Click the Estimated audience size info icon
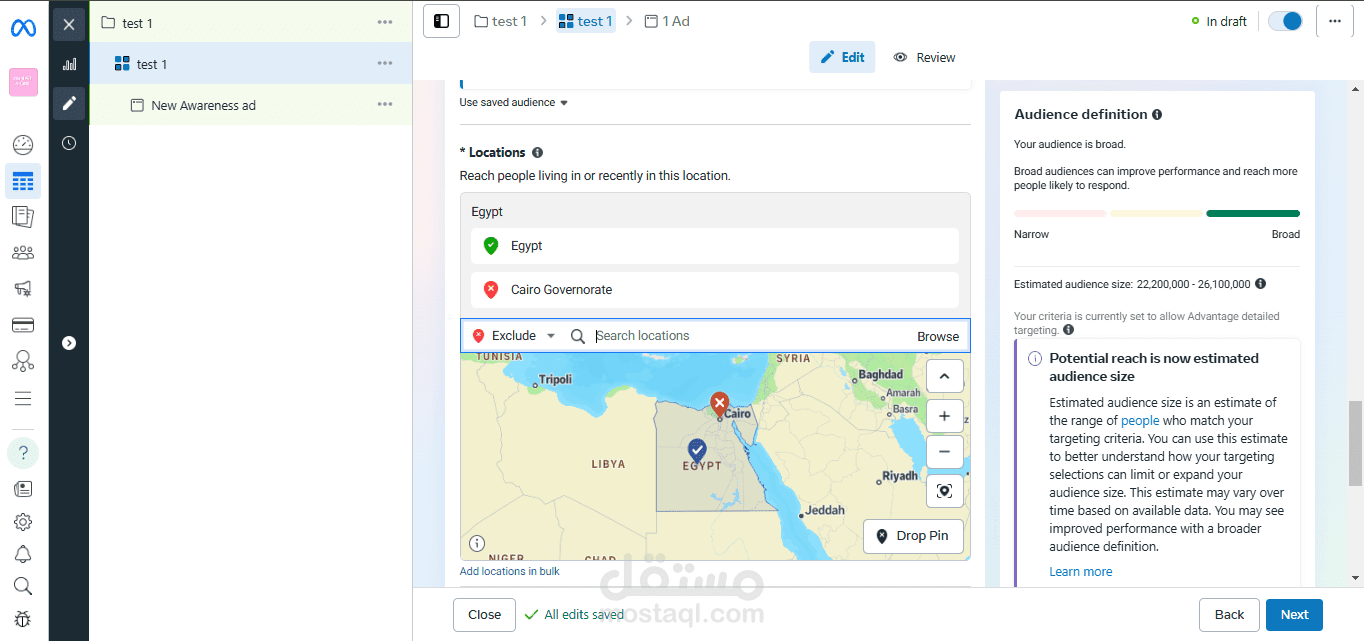1364x641 pixels. click(1260, 284)
